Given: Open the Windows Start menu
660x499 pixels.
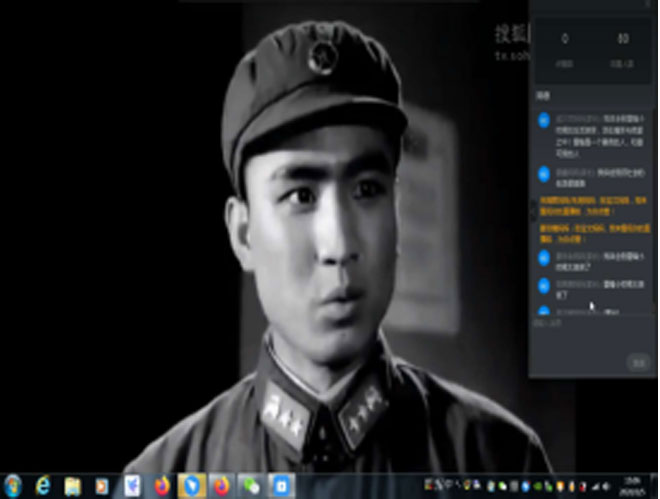Looking at the screenshot, I should coord(12,486).
